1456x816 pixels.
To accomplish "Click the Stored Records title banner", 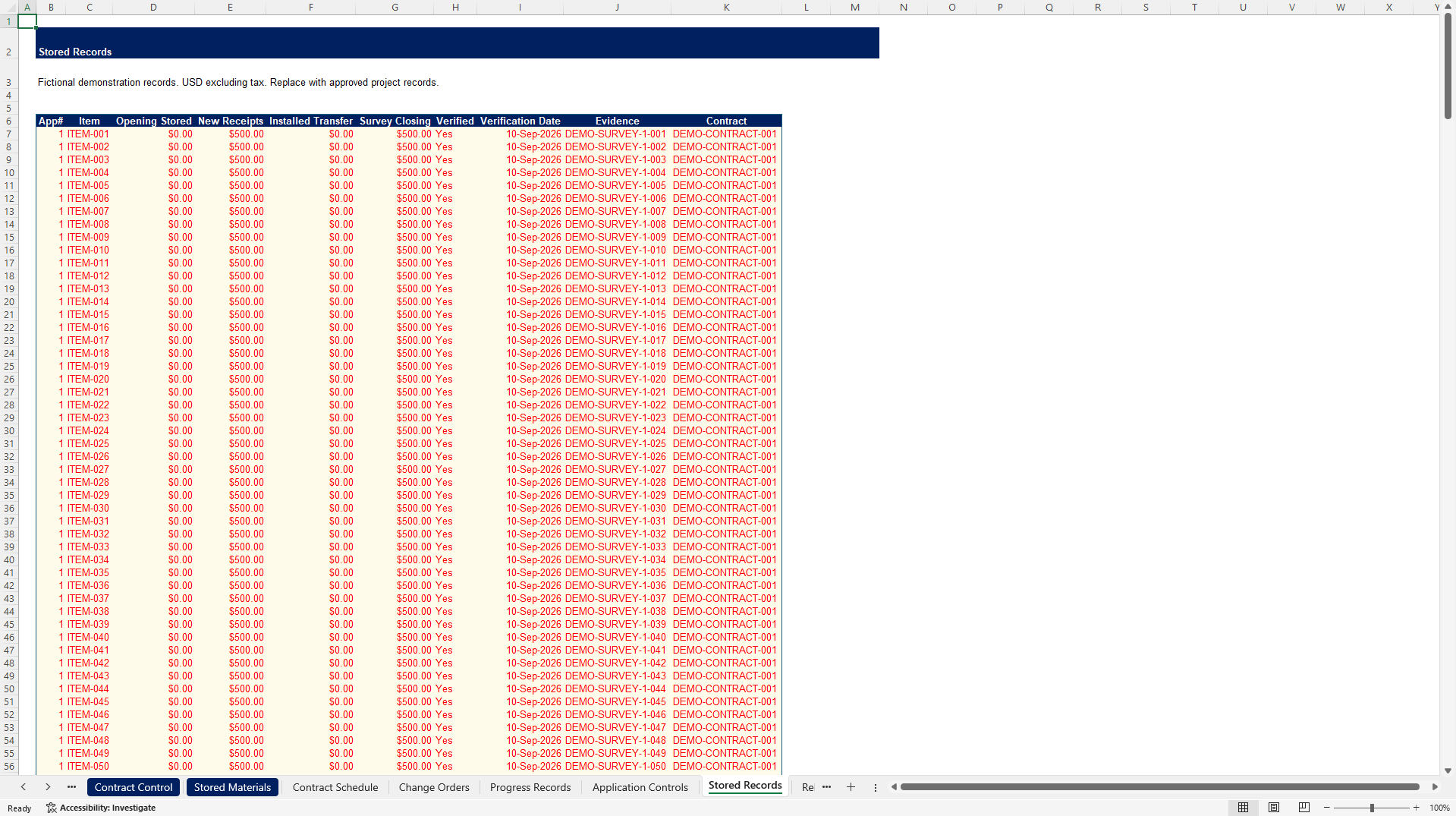I will point(458,43).
